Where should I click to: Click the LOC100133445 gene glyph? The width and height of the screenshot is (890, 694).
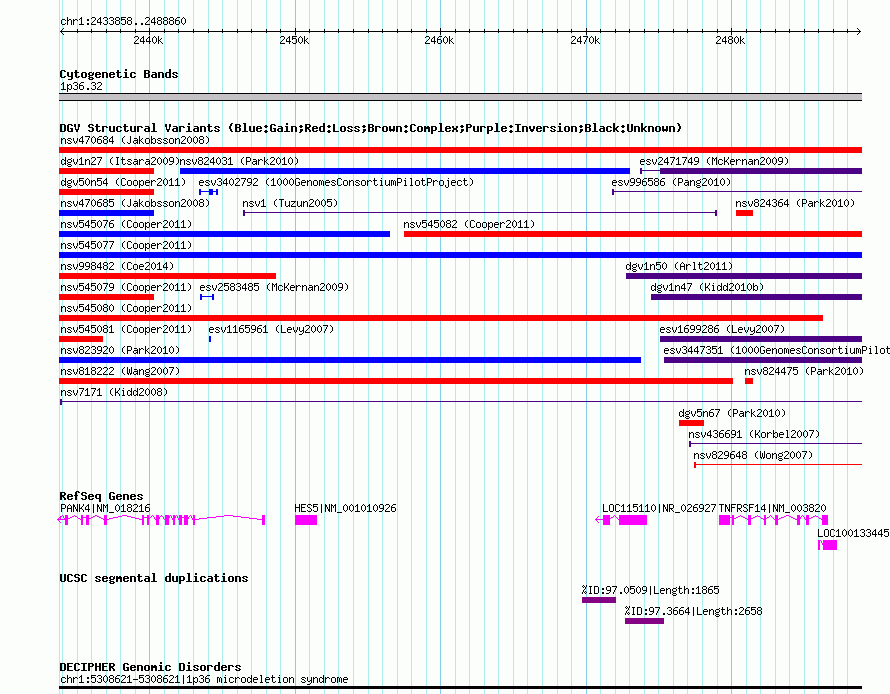(x=828, y=545)
